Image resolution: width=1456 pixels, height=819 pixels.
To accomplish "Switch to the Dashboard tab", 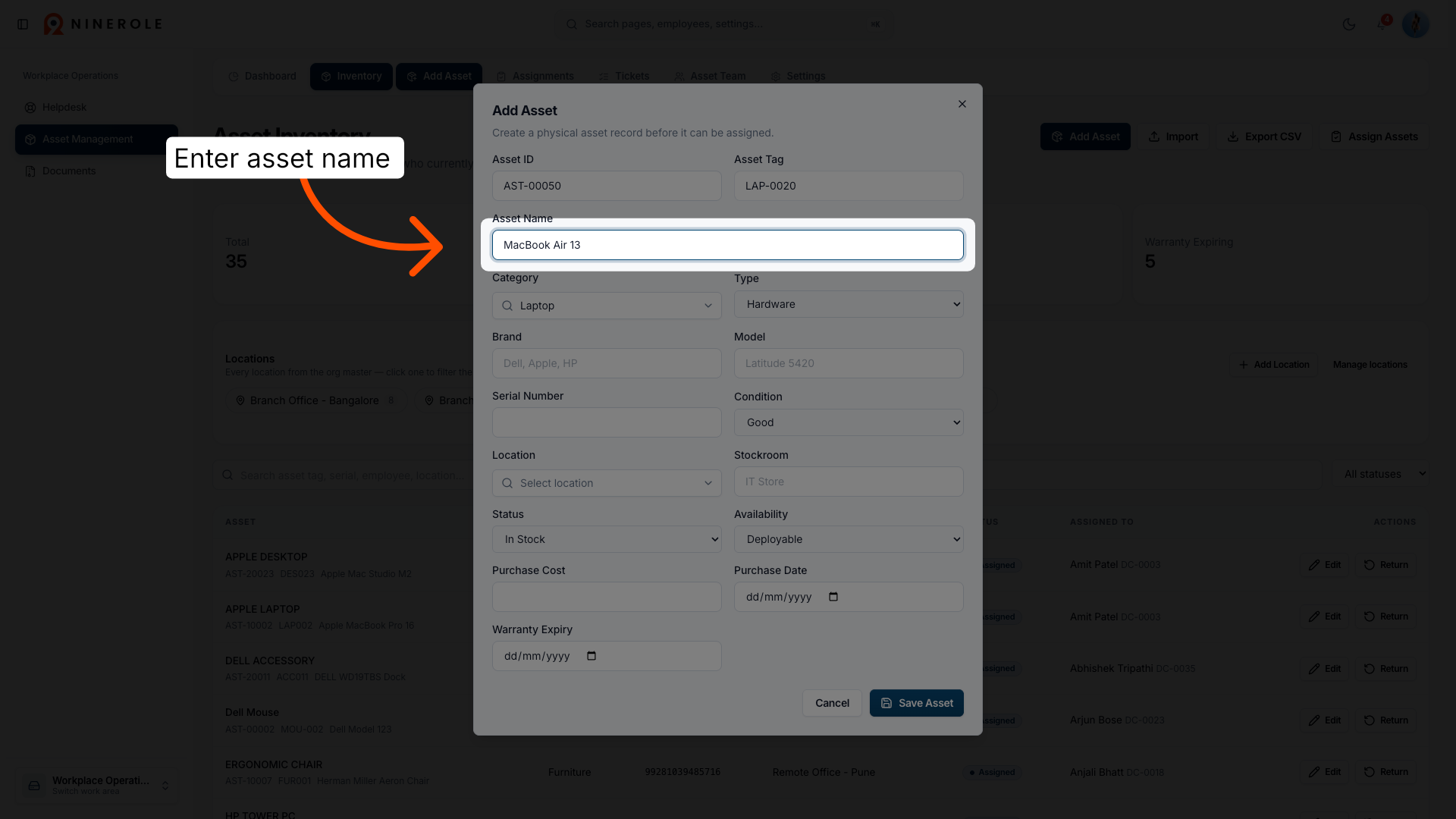I will 262,77.
